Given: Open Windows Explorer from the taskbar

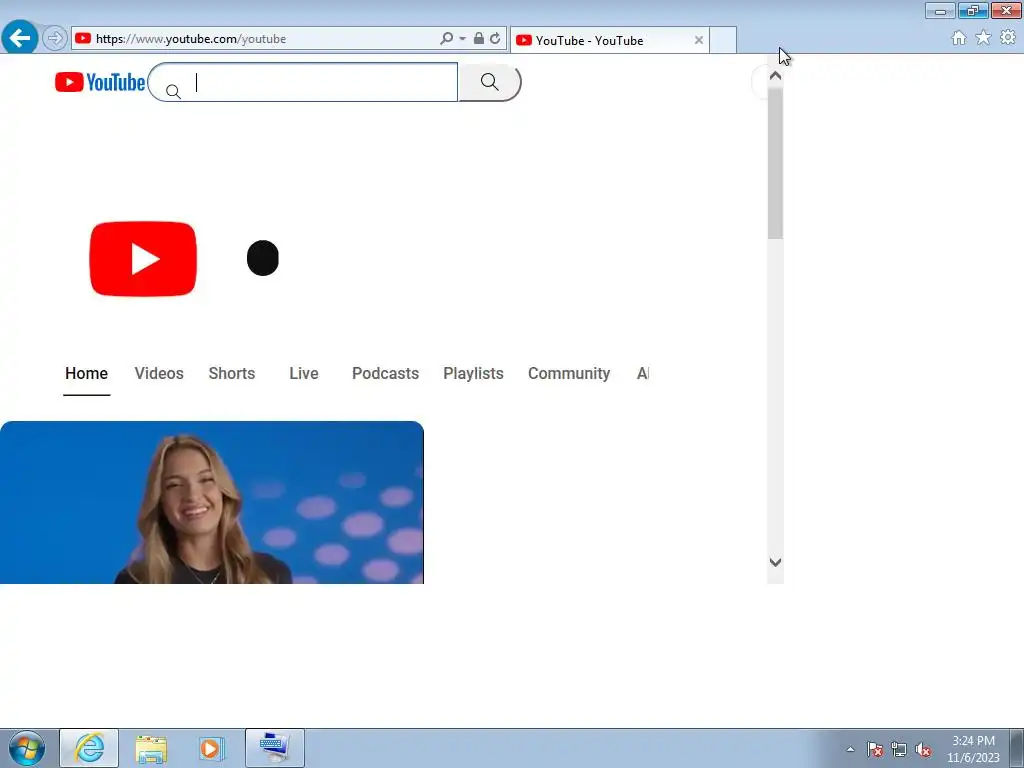Looking at the screenshot, I should click(151, 748).
